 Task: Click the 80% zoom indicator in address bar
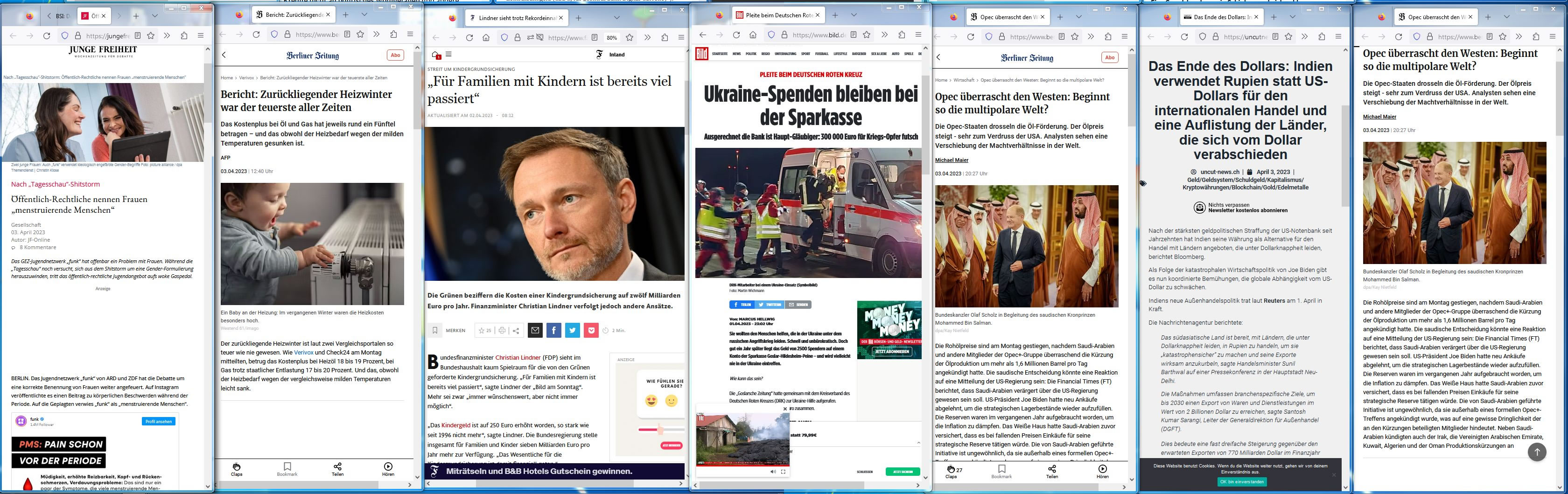[611, 37]
